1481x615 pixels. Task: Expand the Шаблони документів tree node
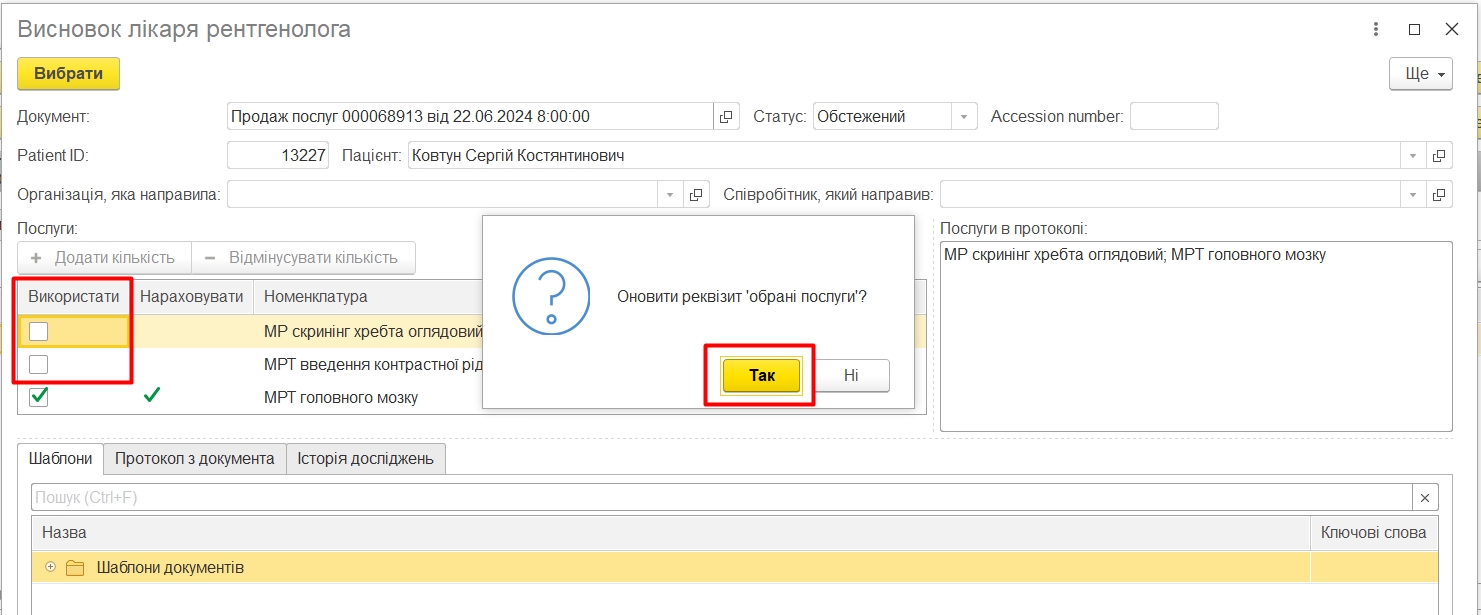click(51, 567)
